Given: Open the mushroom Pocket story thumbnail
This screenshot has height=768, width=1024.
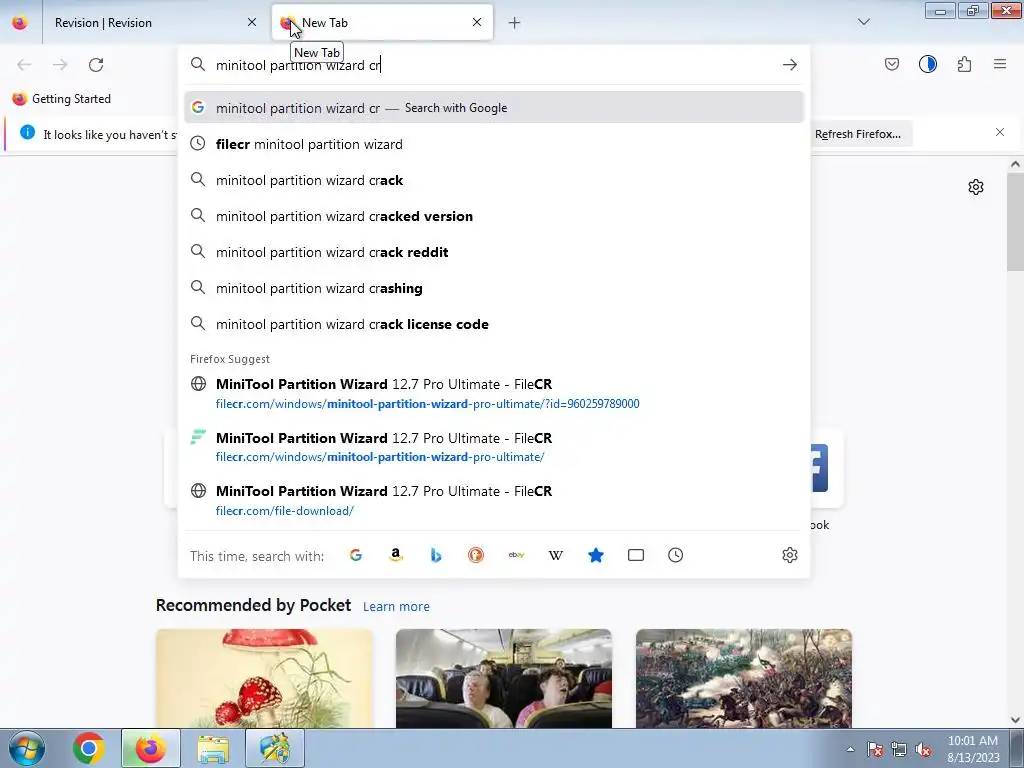Looking at the screenshot, I should pos(264,678).
